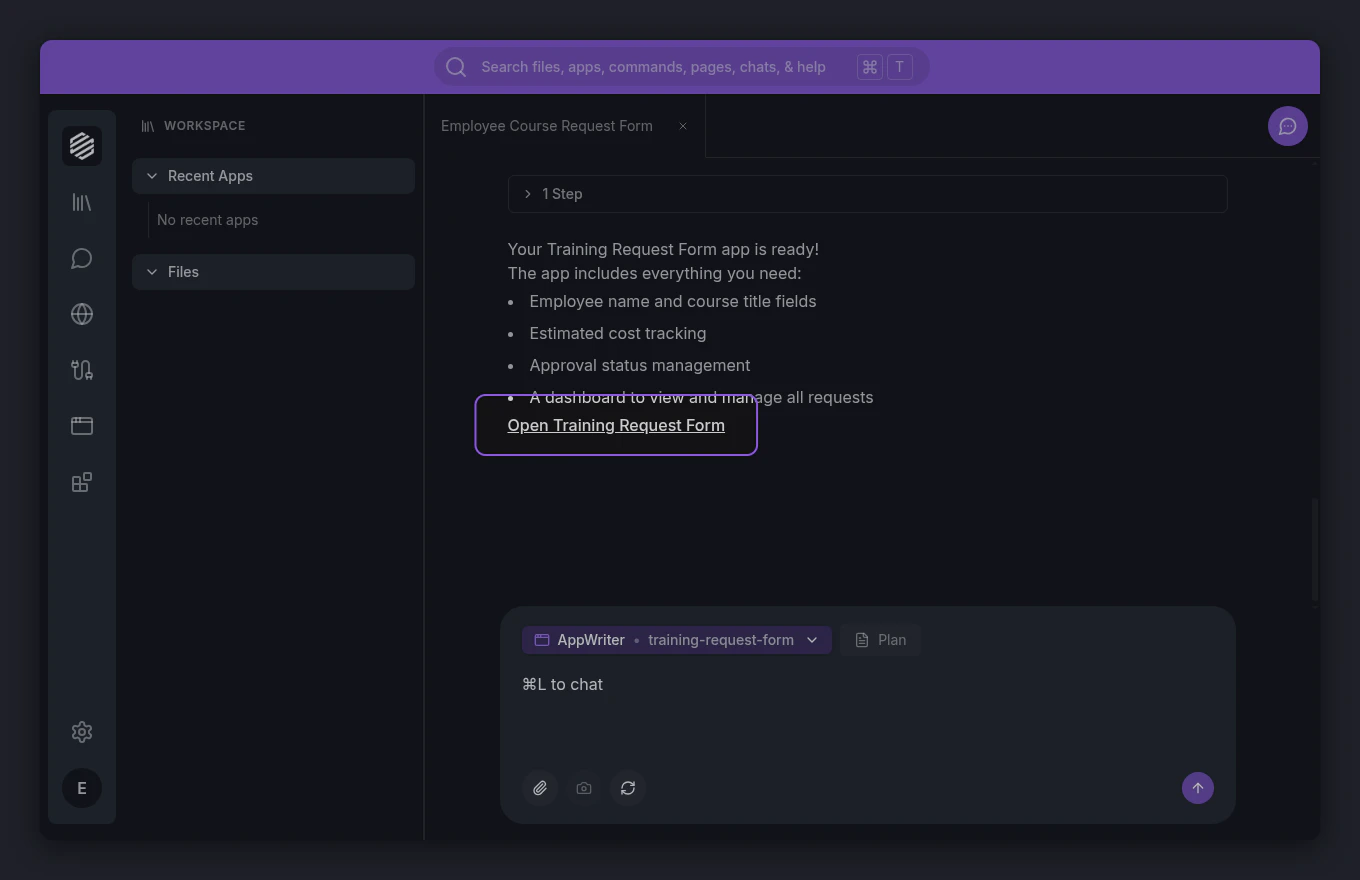The height and width of the screenshot is (880, 1360).
Task: Open the integrations plug icon in sidebar
Action: [82, 370]
